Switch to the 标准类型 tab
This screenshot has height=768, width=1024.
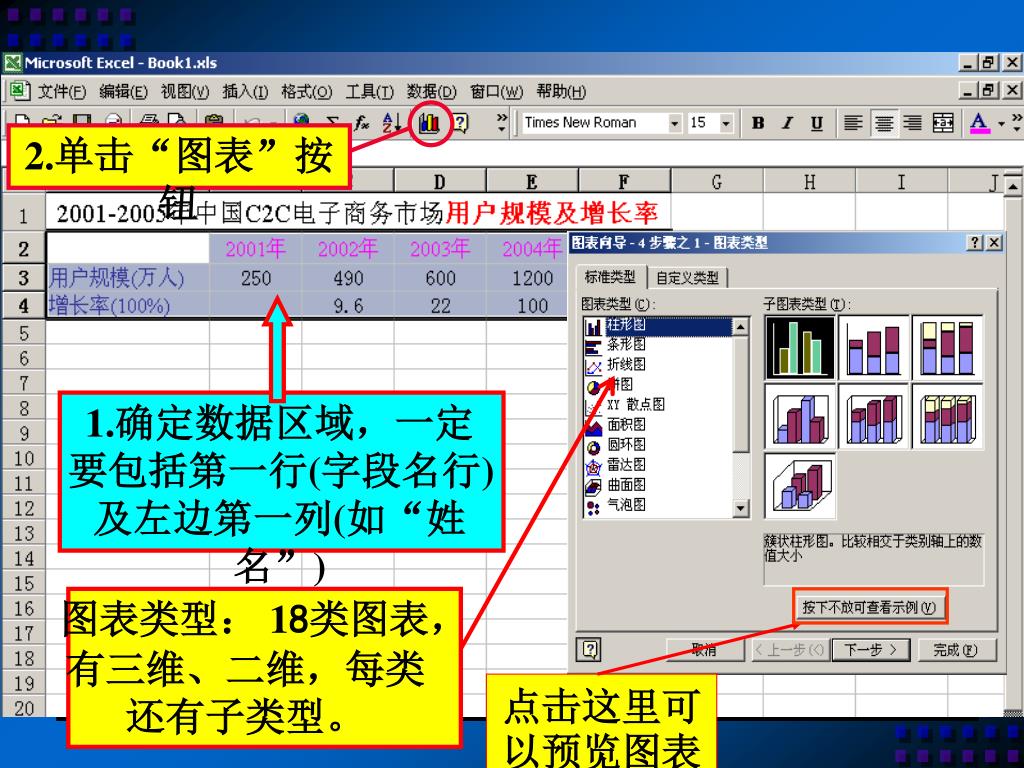[610, 277]
